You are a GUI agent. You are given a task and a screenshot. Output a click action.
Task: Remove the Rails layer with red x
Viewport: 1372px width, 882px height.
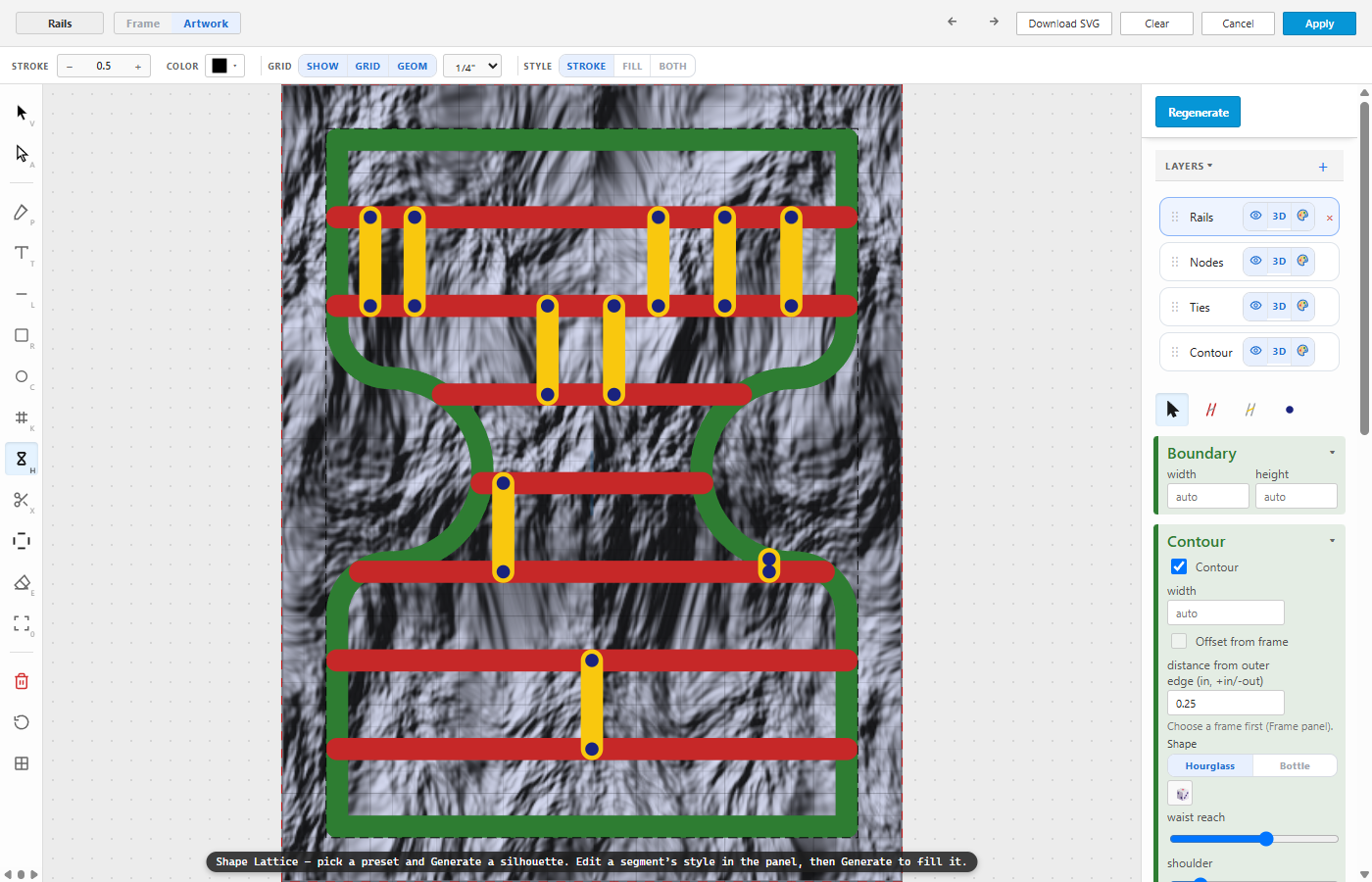[1330, 218]
